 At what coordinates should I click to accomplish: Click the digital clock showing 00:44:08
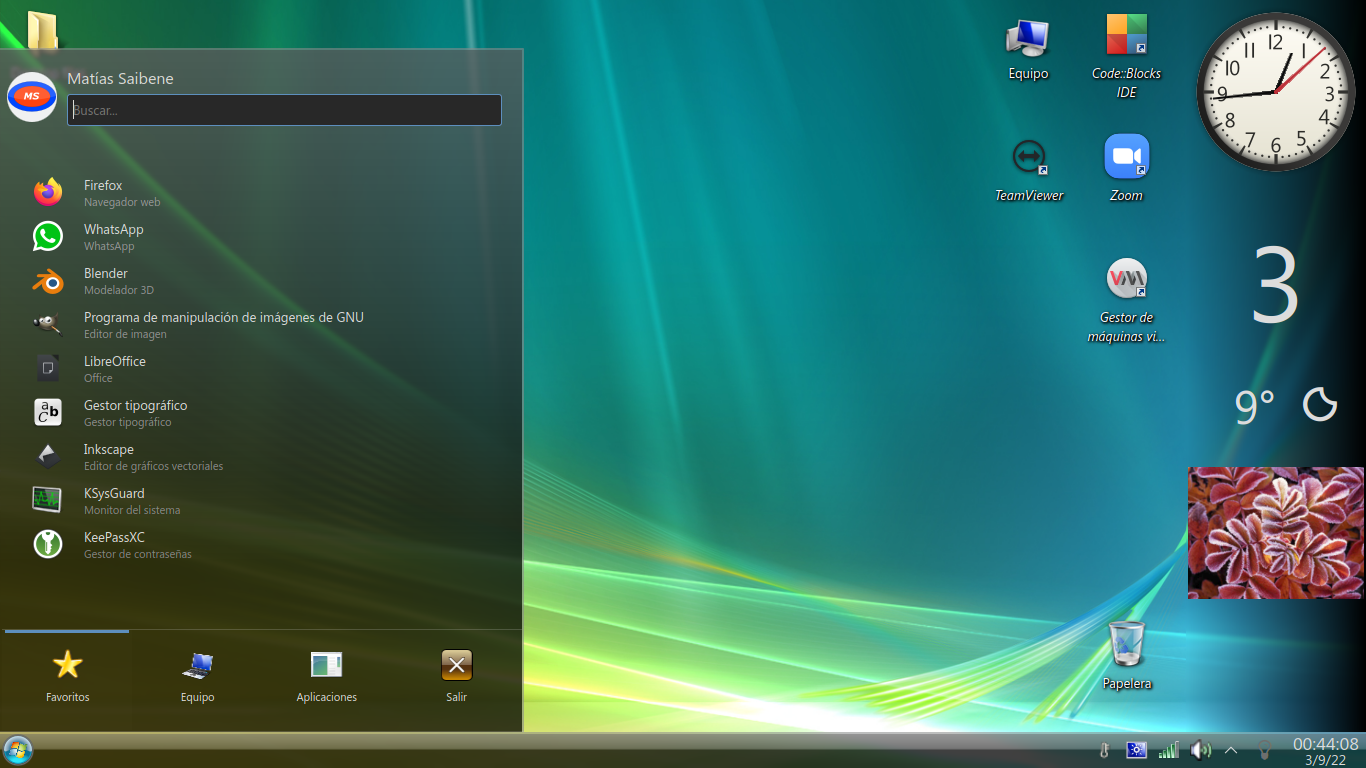[1325, 744]
